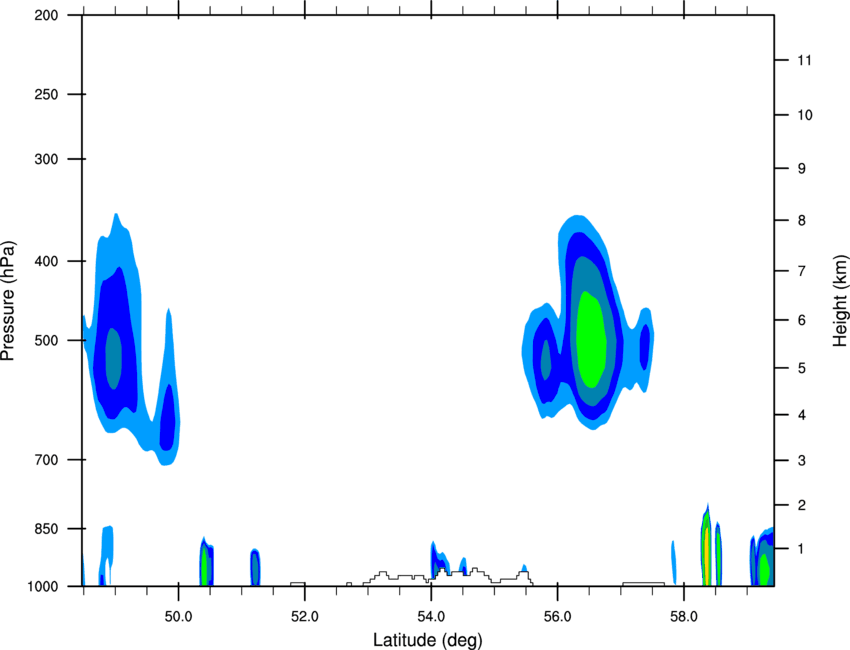
Task: Click the large green core near 56.5 latitude
Action: [591, 340]
